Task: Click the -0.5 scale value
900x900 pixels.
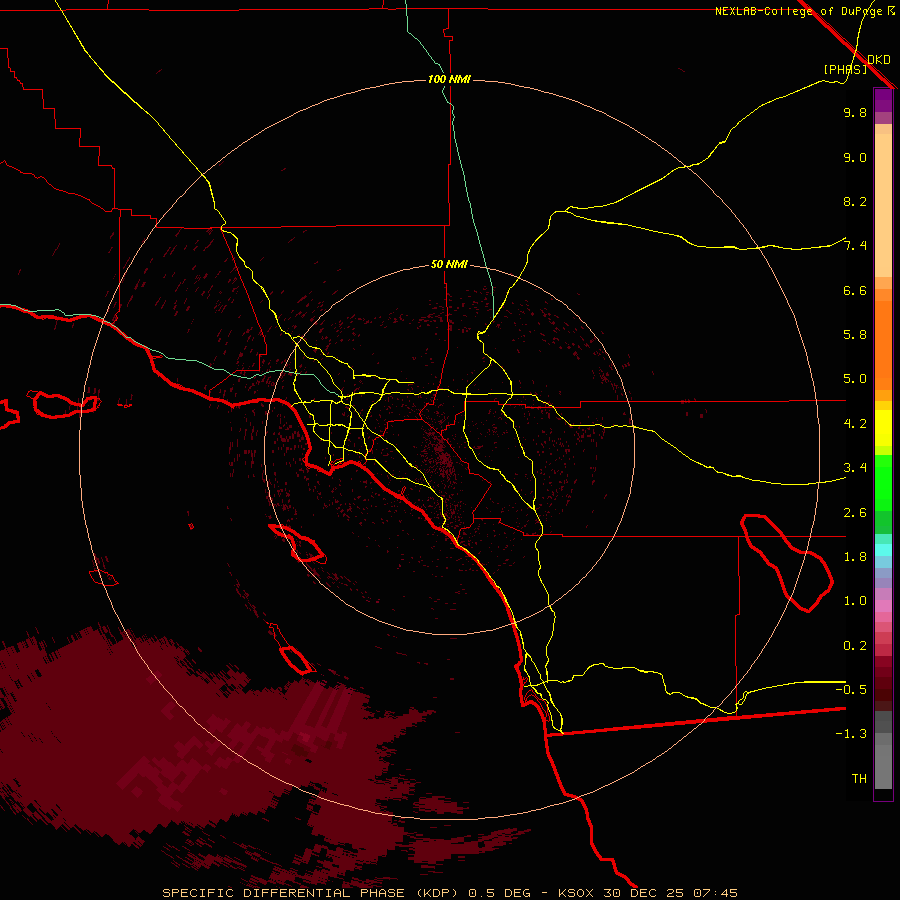Action: [851, 689]
